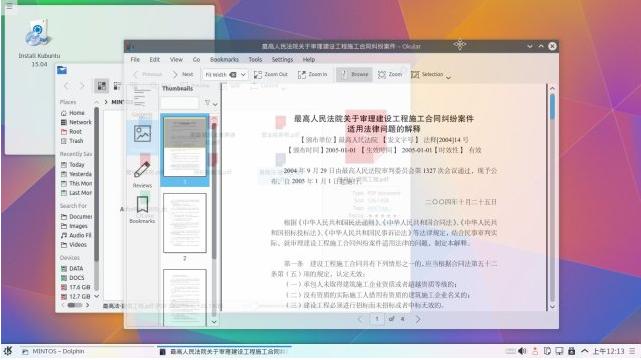
Task: Clear the Fit Width zoom field
Action: click(x=233, y=74)
